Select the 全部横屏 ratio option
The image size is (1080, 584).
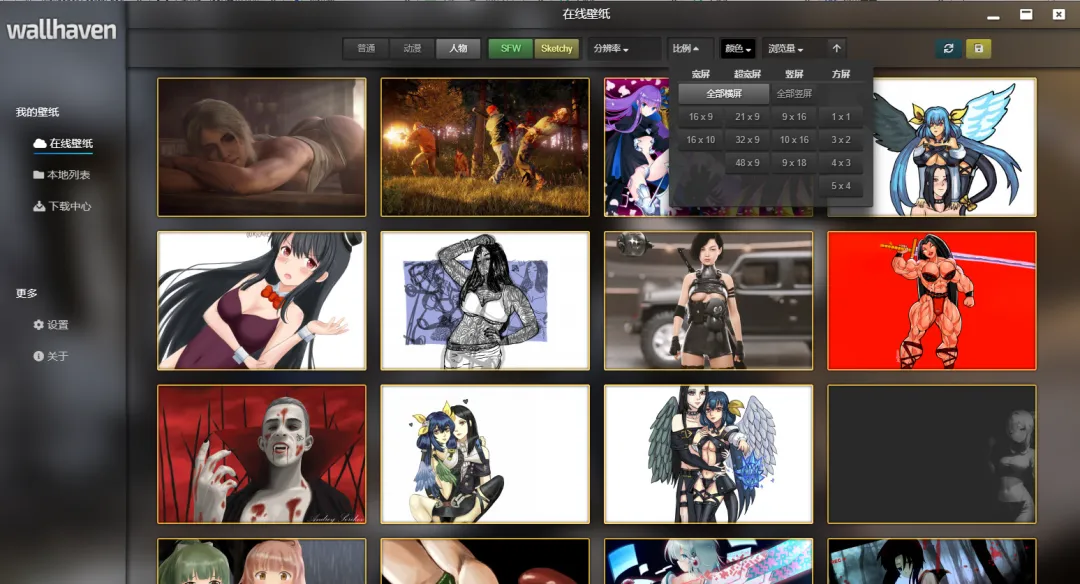point(724,93)
